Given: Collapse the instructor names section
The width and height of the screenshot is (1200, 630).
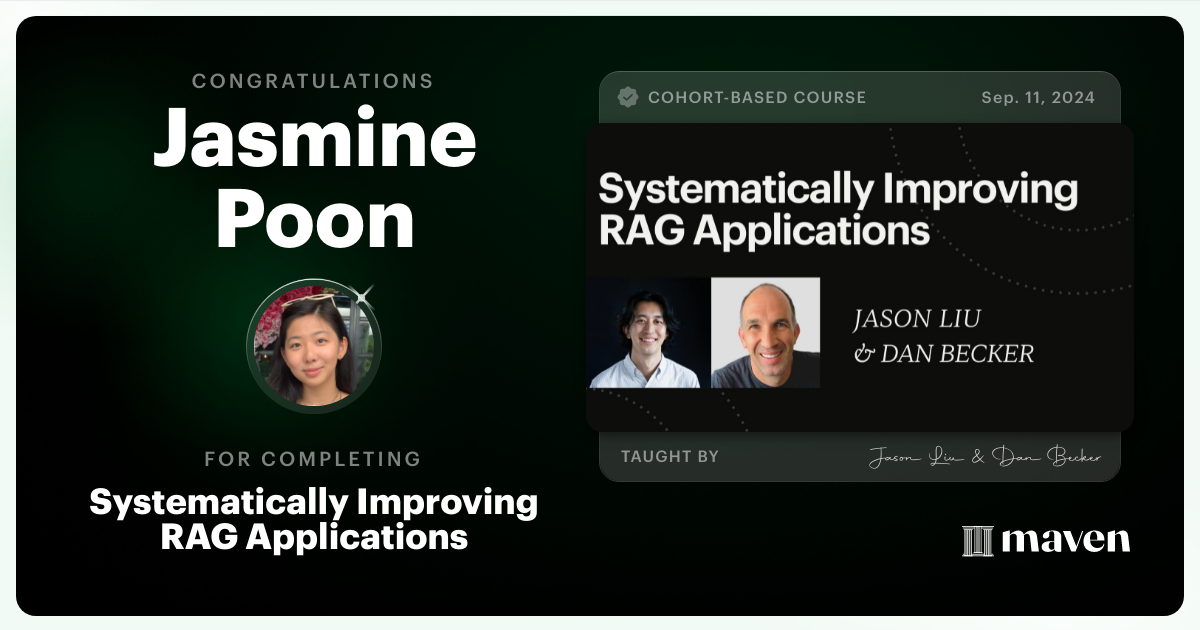Looking at the screenshot, I should [941, 336].
